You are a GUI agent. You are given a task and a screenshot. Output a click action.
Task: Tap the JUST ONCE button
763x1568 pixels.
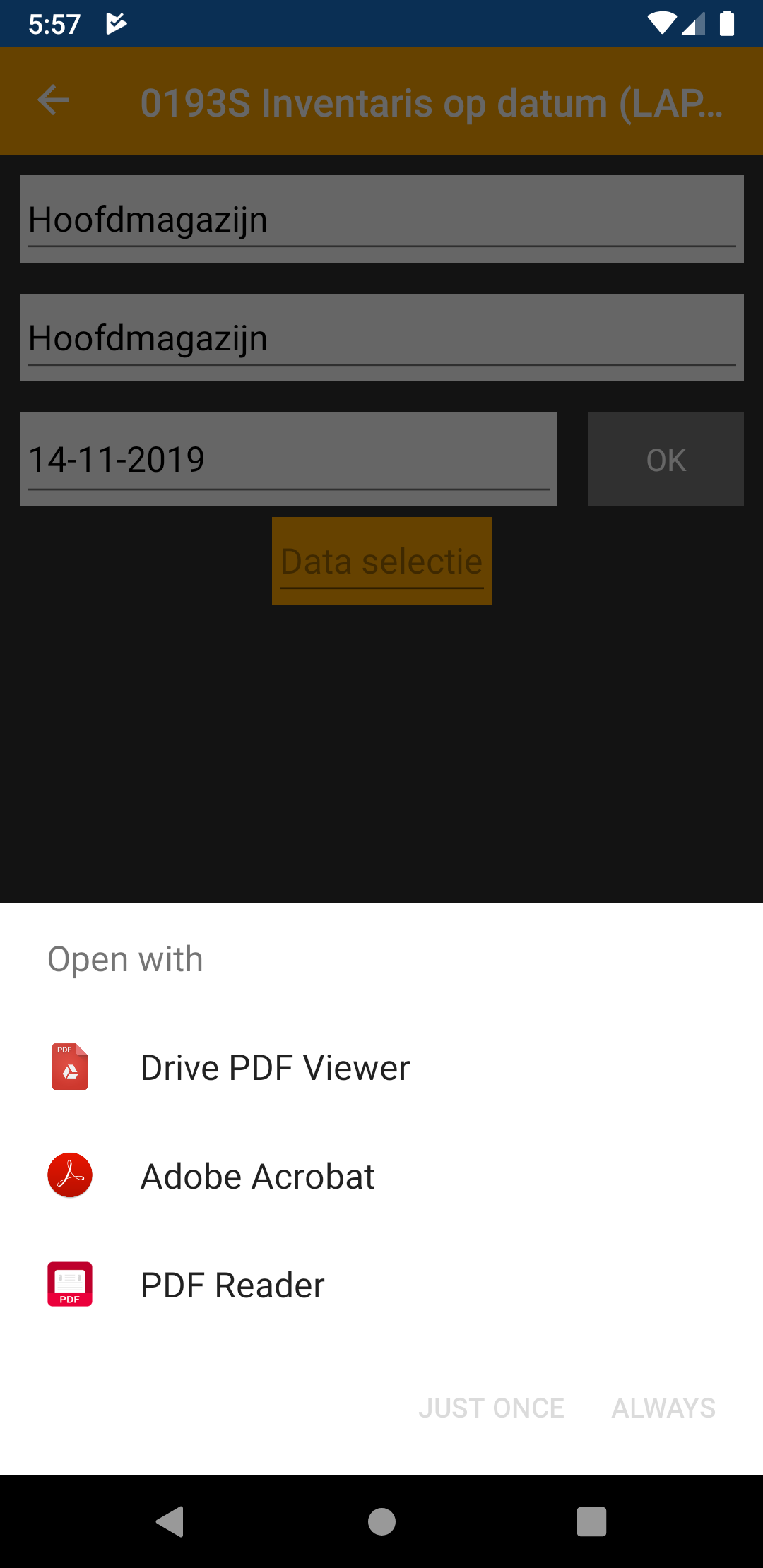[x=492, y=1408]
